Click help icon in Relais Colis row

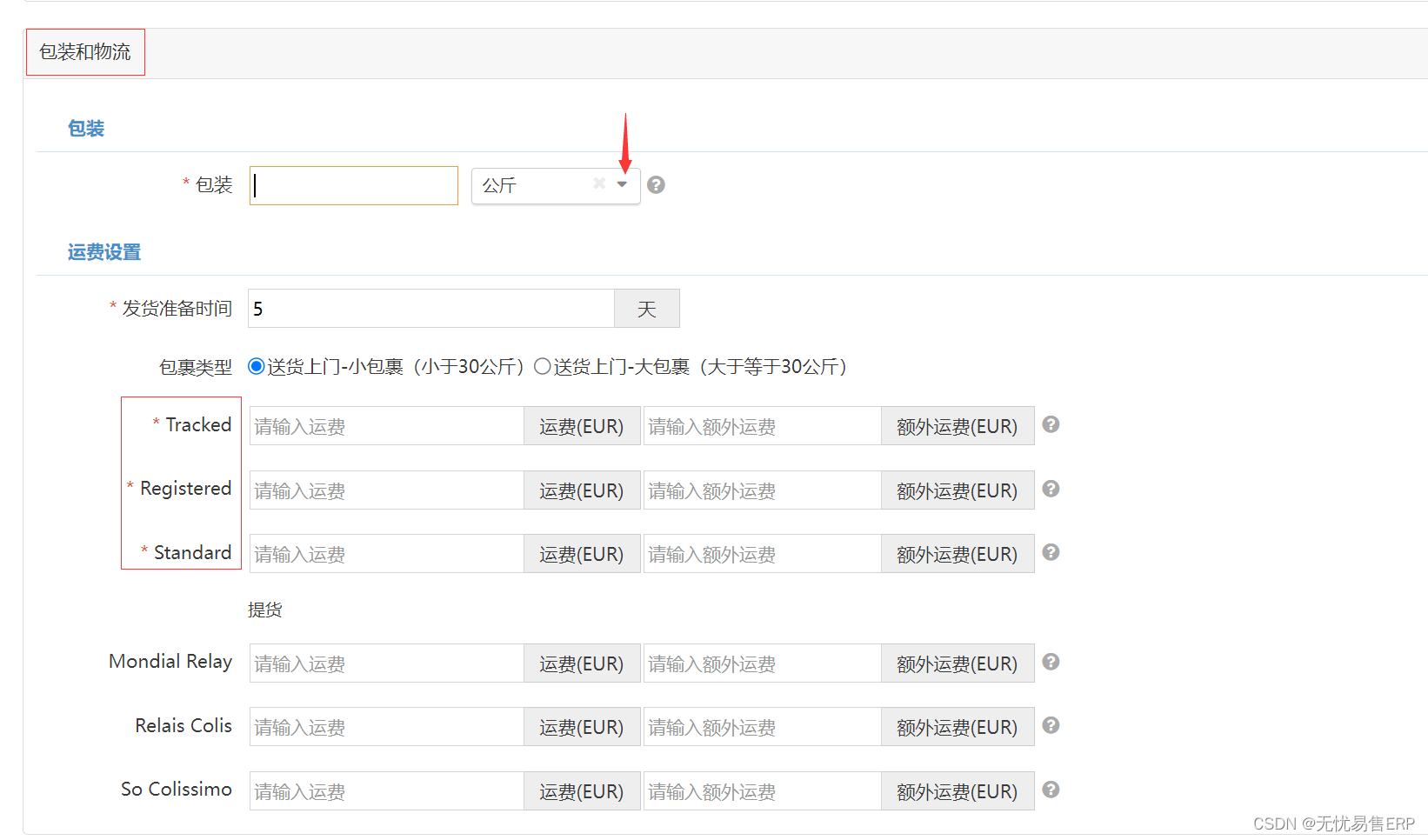point(1051,725)
